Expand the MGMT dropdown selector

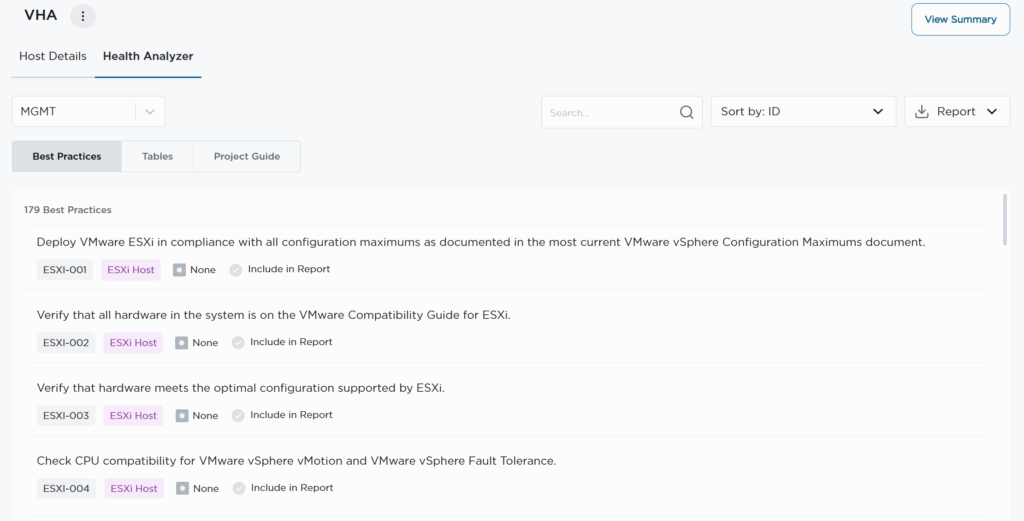click(149, 112)
